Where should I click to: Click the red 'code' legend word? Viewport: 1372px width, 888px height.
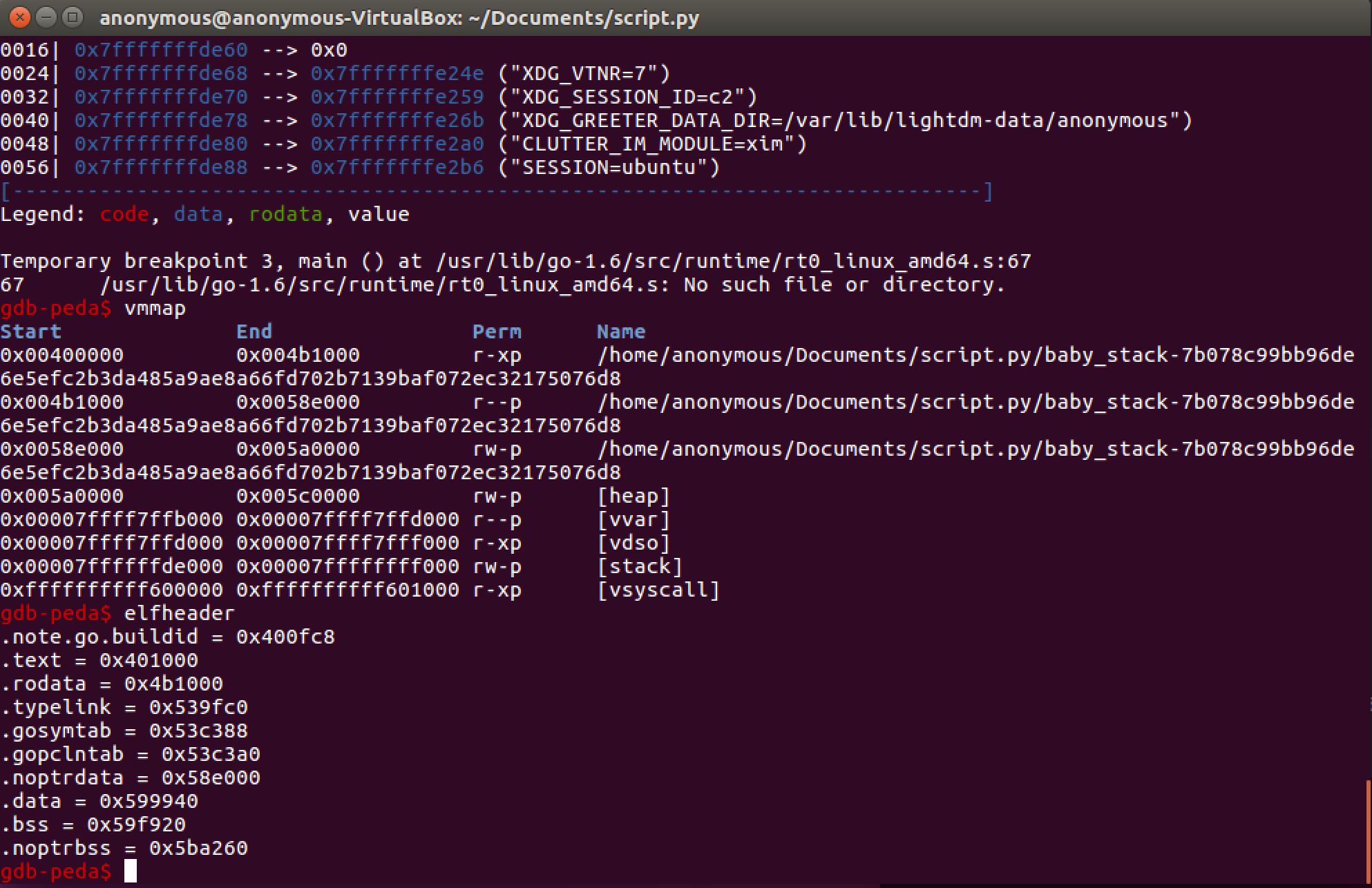click(x=124, y=214)
